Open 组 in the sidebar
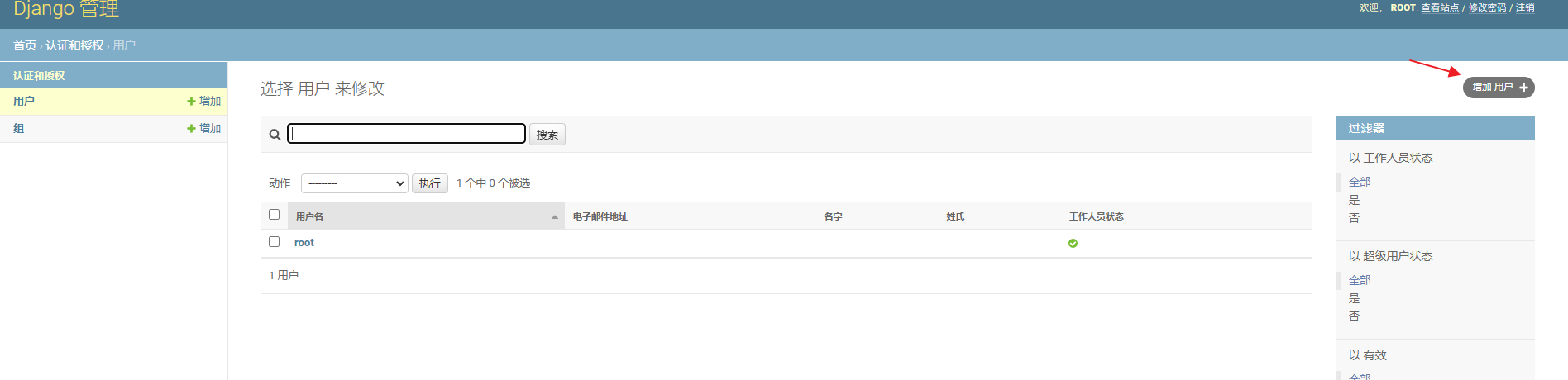 coord(18,128)
